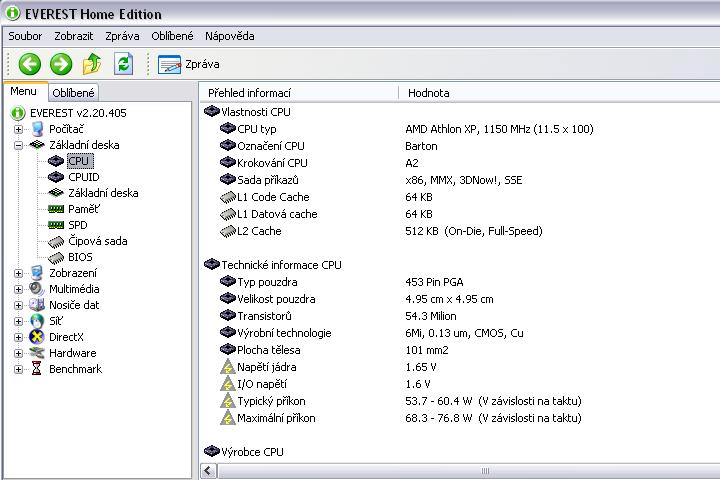
Task: Switch to the Menu tab
Action: 23,91
